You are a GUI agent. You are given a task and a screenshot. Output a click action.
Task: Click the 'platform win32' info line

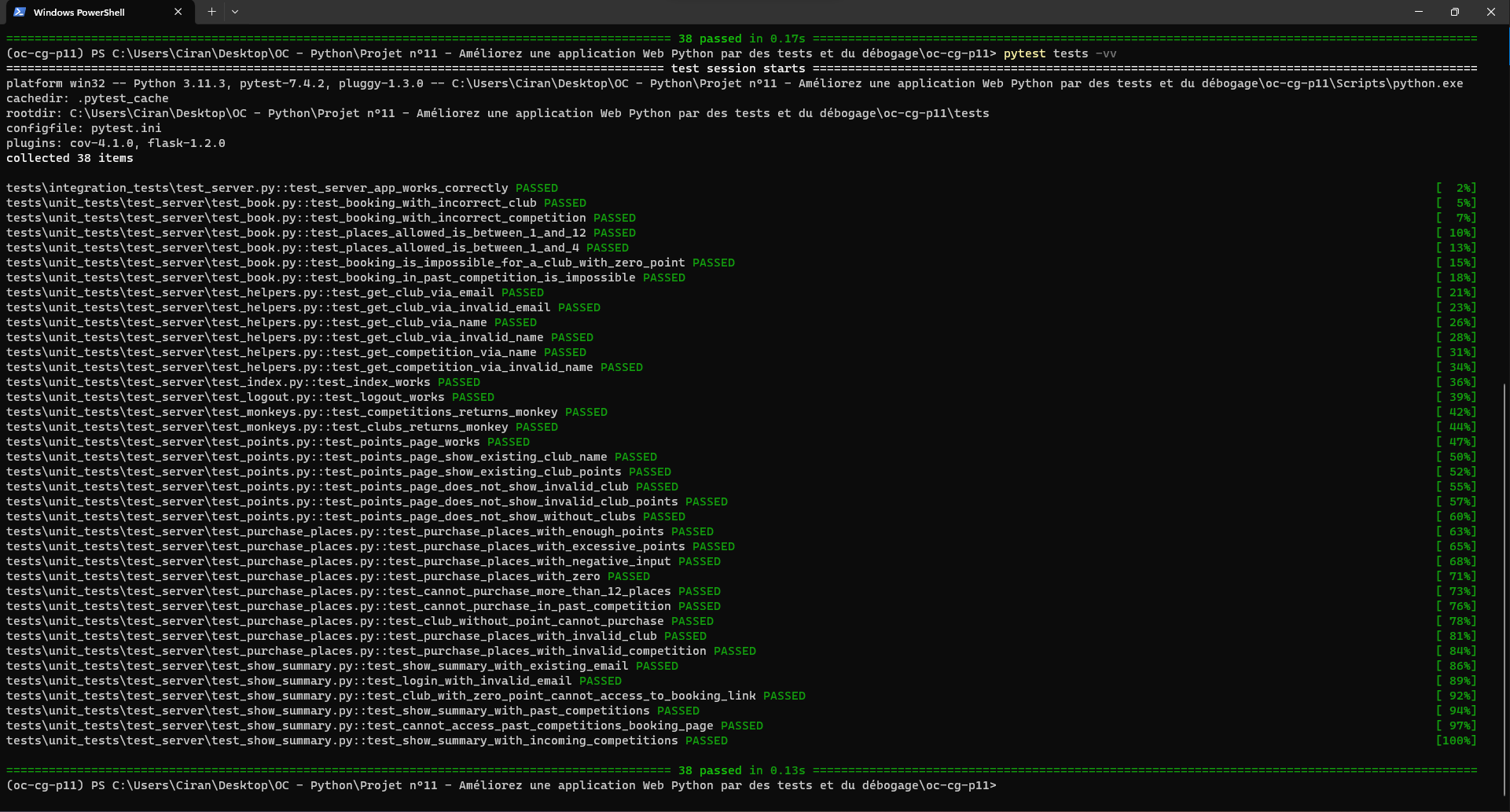[735, 83]
